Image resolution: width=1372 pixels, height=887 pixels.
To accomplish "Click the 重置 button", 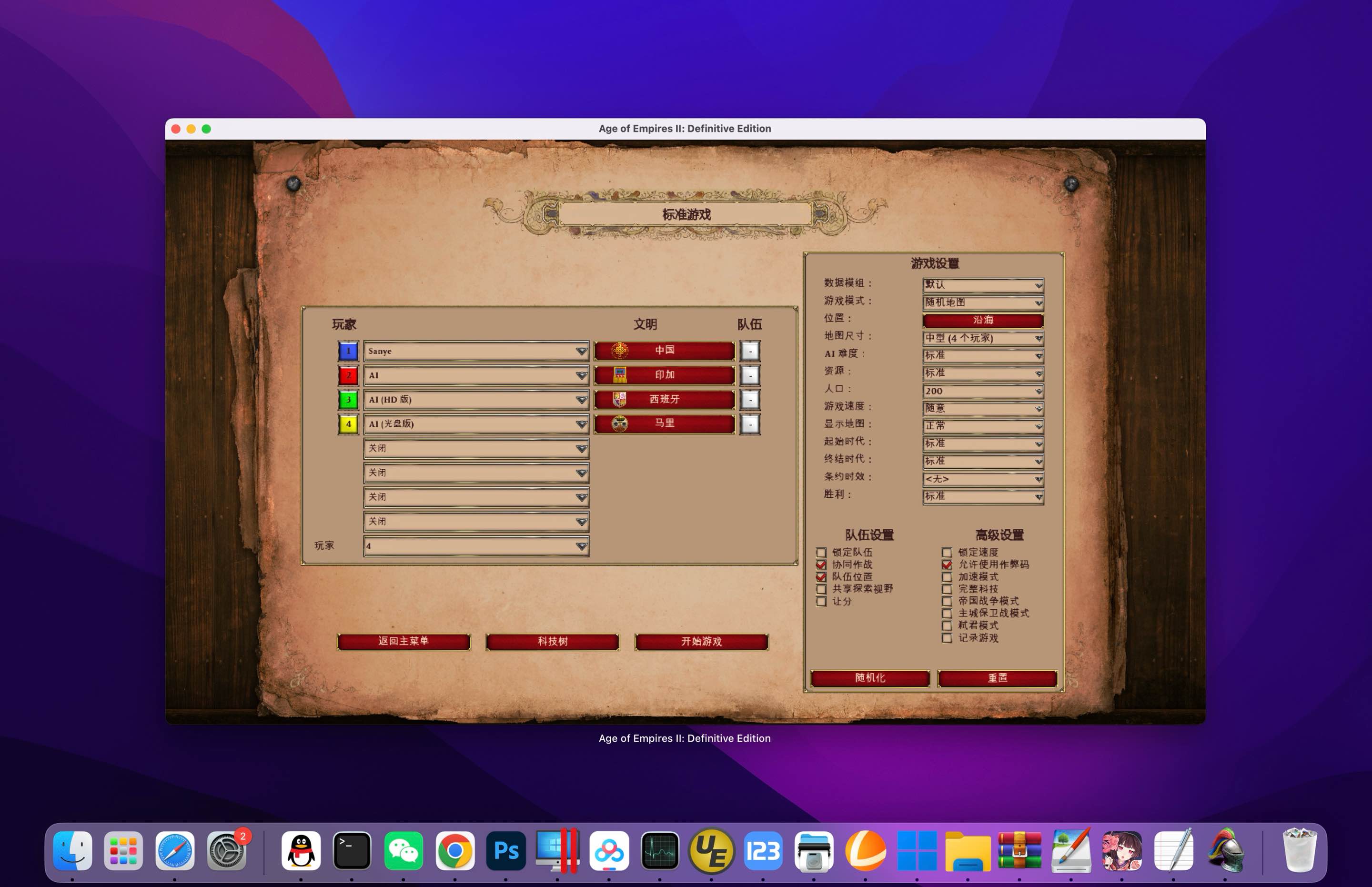I will pyautogui.click(x=997, y=678).
